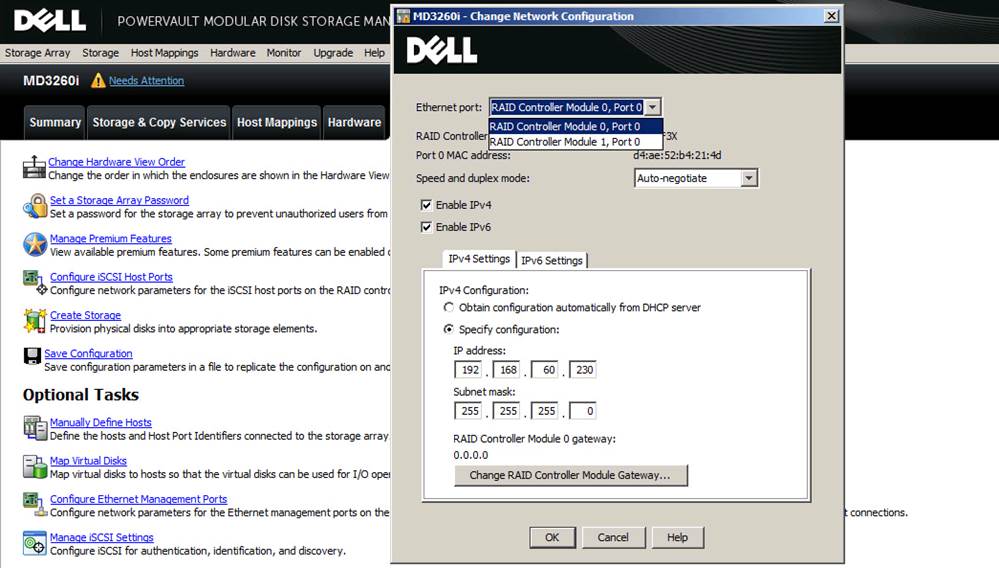999x568 pixels.
Task: Switch to Storage & Copy Services tab
Action: [159, 122]
